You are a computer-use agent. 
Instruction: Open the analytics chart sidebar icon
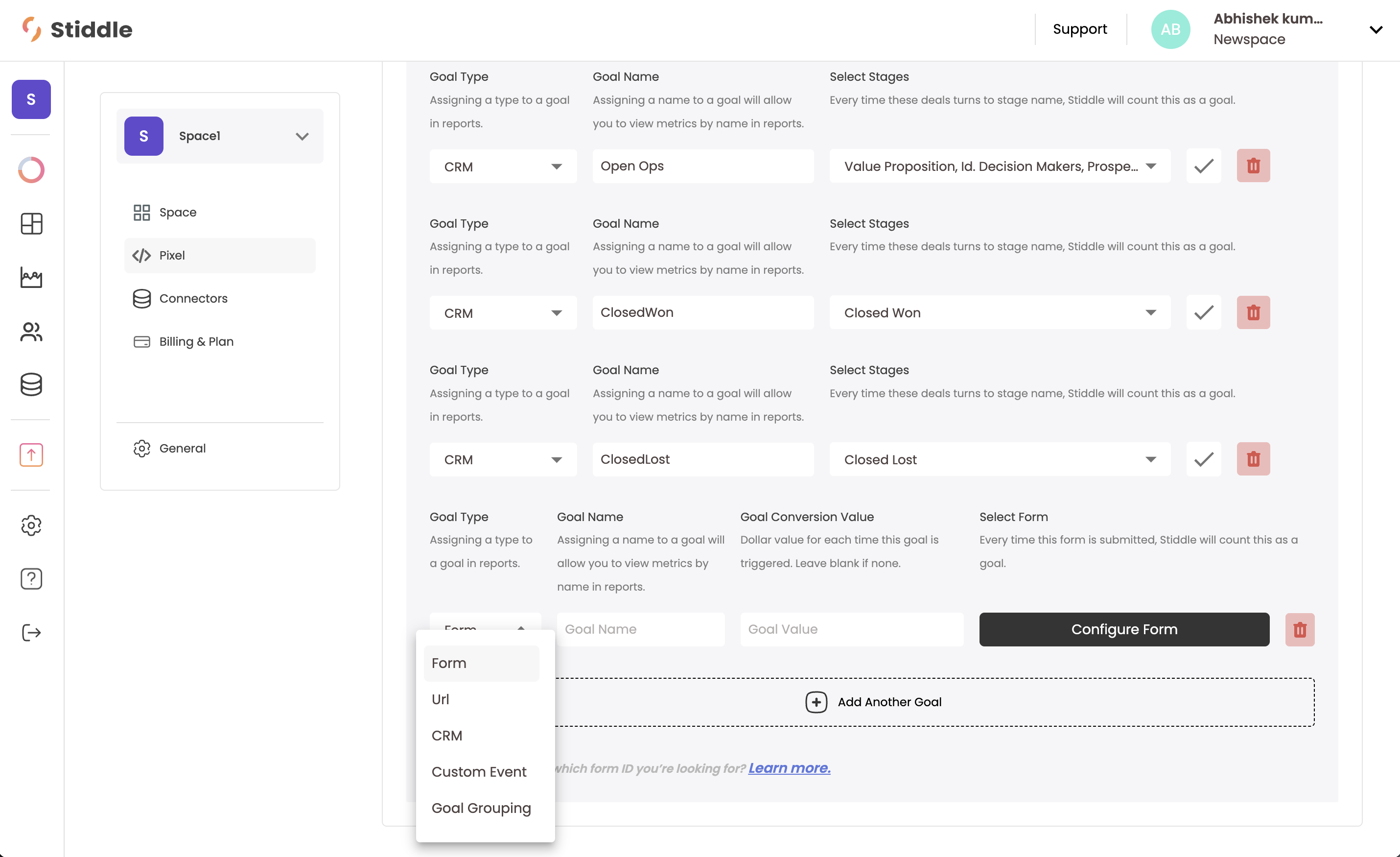(x=31, y=277)
